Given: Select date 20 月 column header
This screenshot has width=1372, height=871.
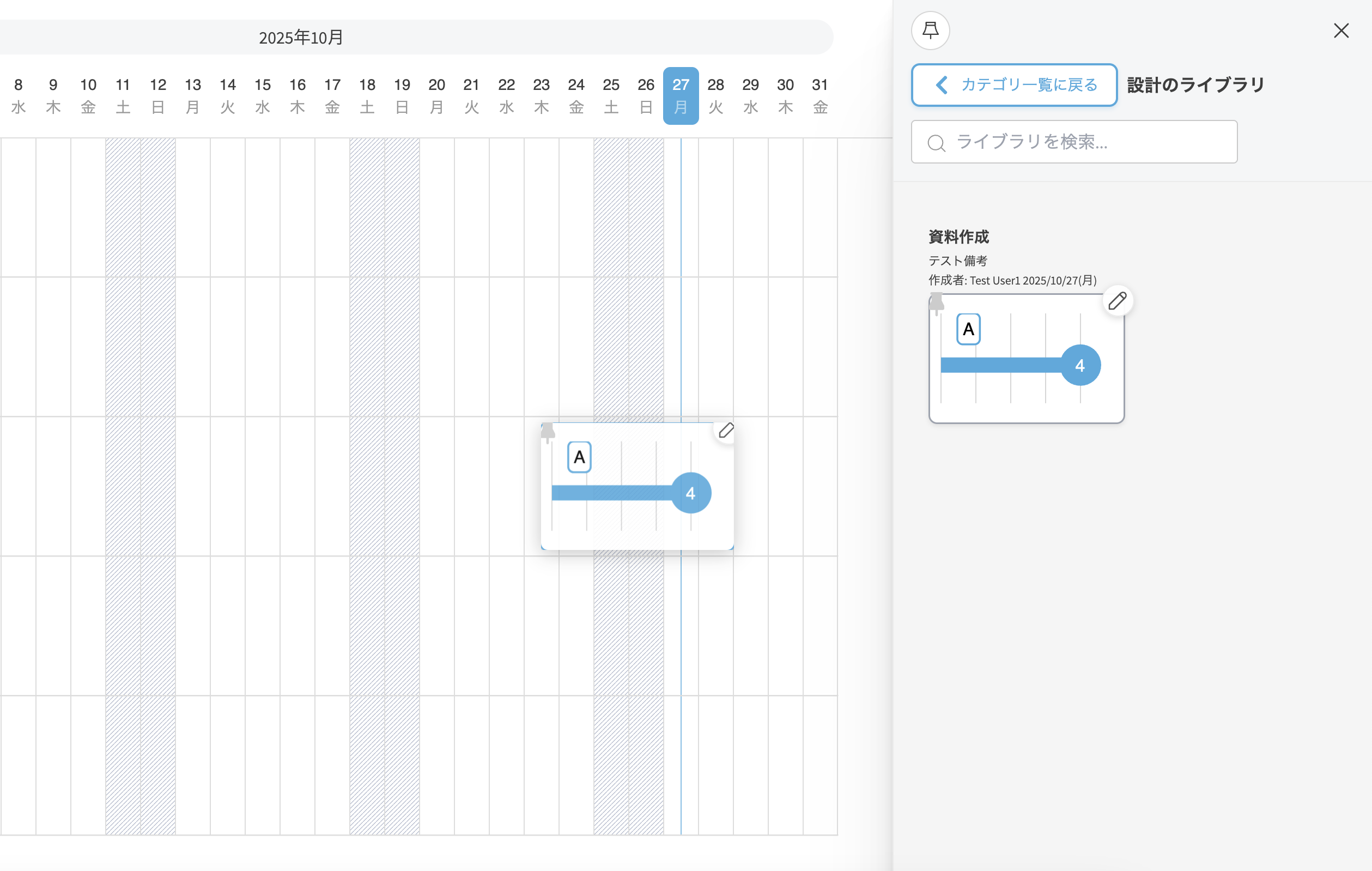Looking at the screenshot, I should tap(436, 96).
